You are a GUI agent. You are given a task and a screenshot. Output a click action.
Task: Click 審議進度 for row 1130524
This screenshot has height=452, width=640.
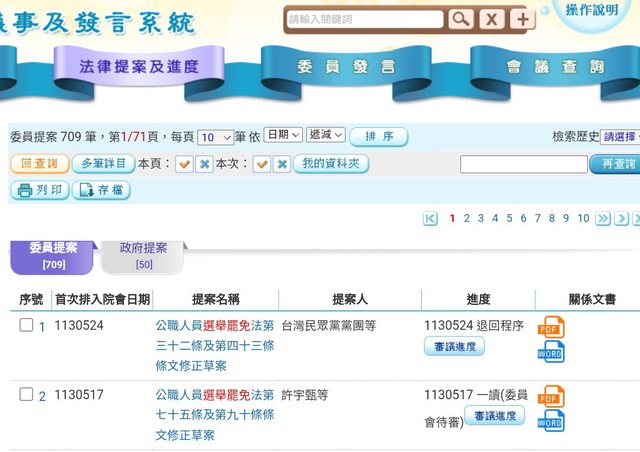[x=455, y=347]
